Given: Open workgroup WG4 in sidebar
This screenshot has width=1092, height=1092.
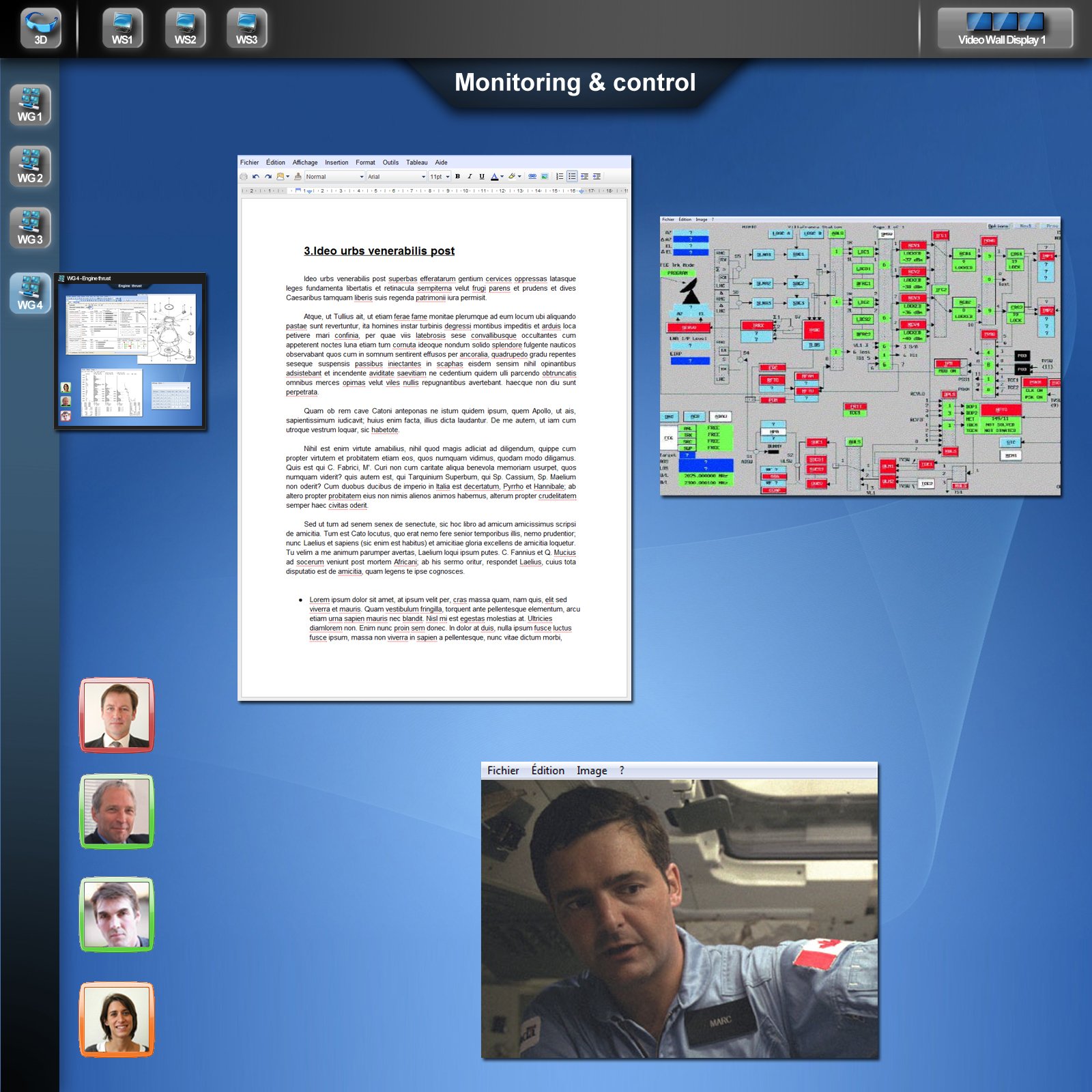Looking at the screenshot, I should point(30,293).
